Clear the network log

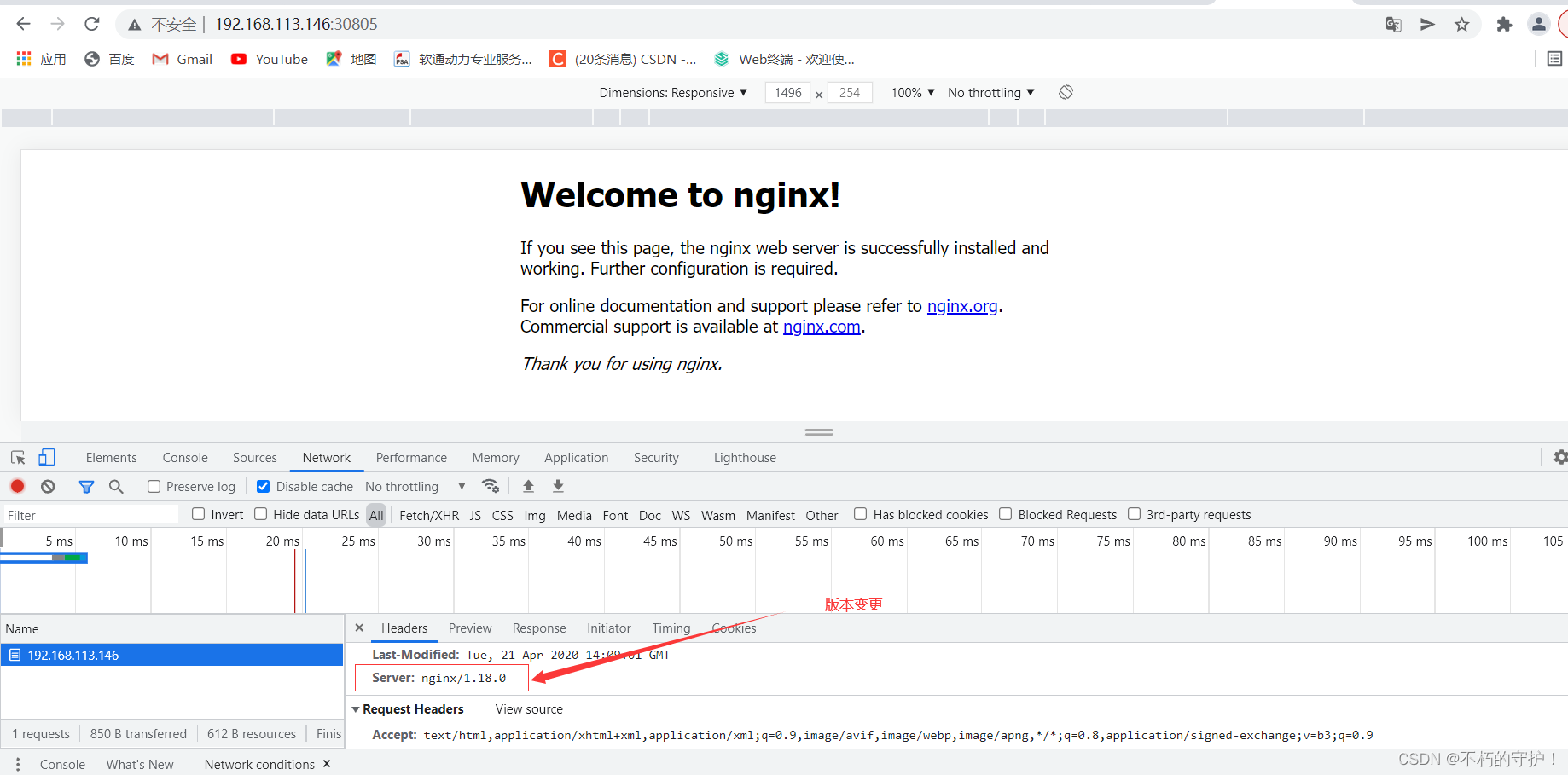pyautogui.click(x=48, y=486)
